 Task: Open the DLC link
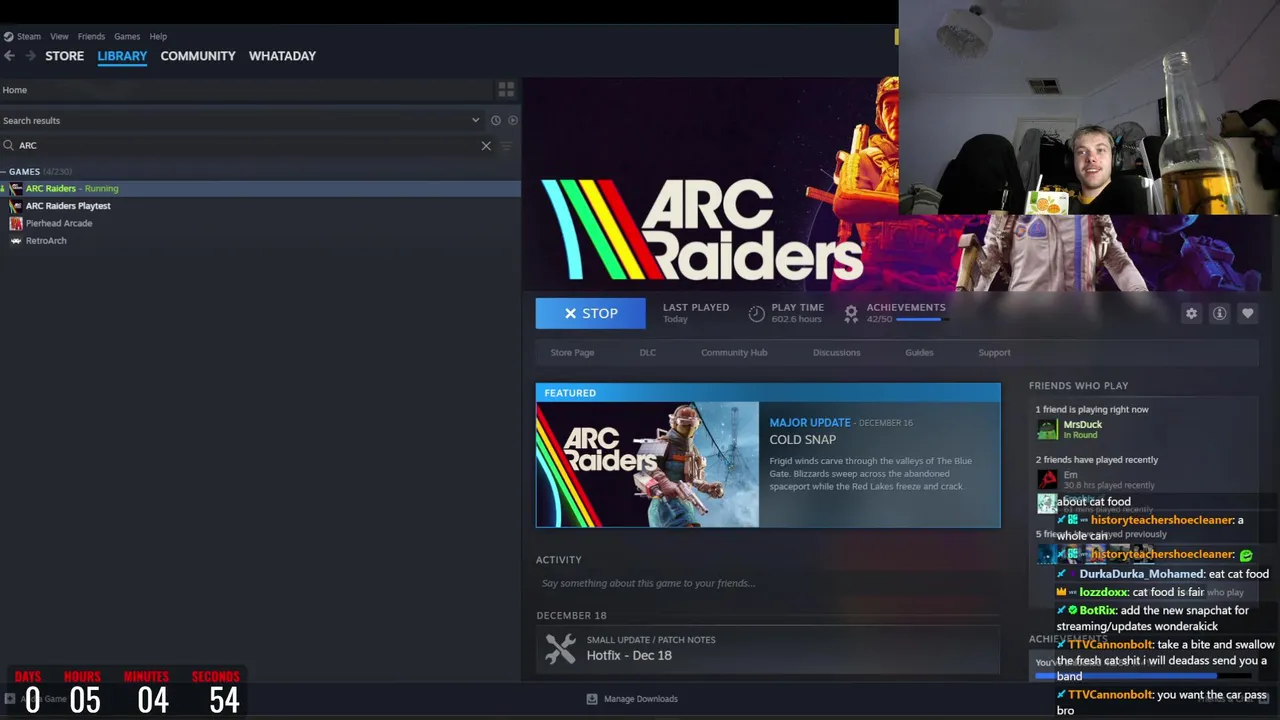[x=648, y=353]
